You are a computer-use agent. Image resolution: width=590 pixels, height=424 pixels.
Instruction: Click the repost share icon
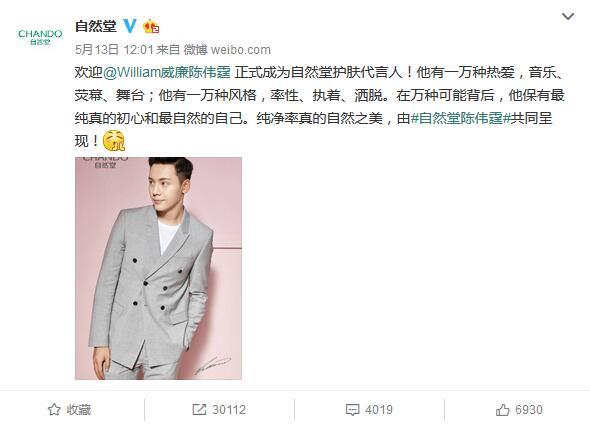coord(199,409)
